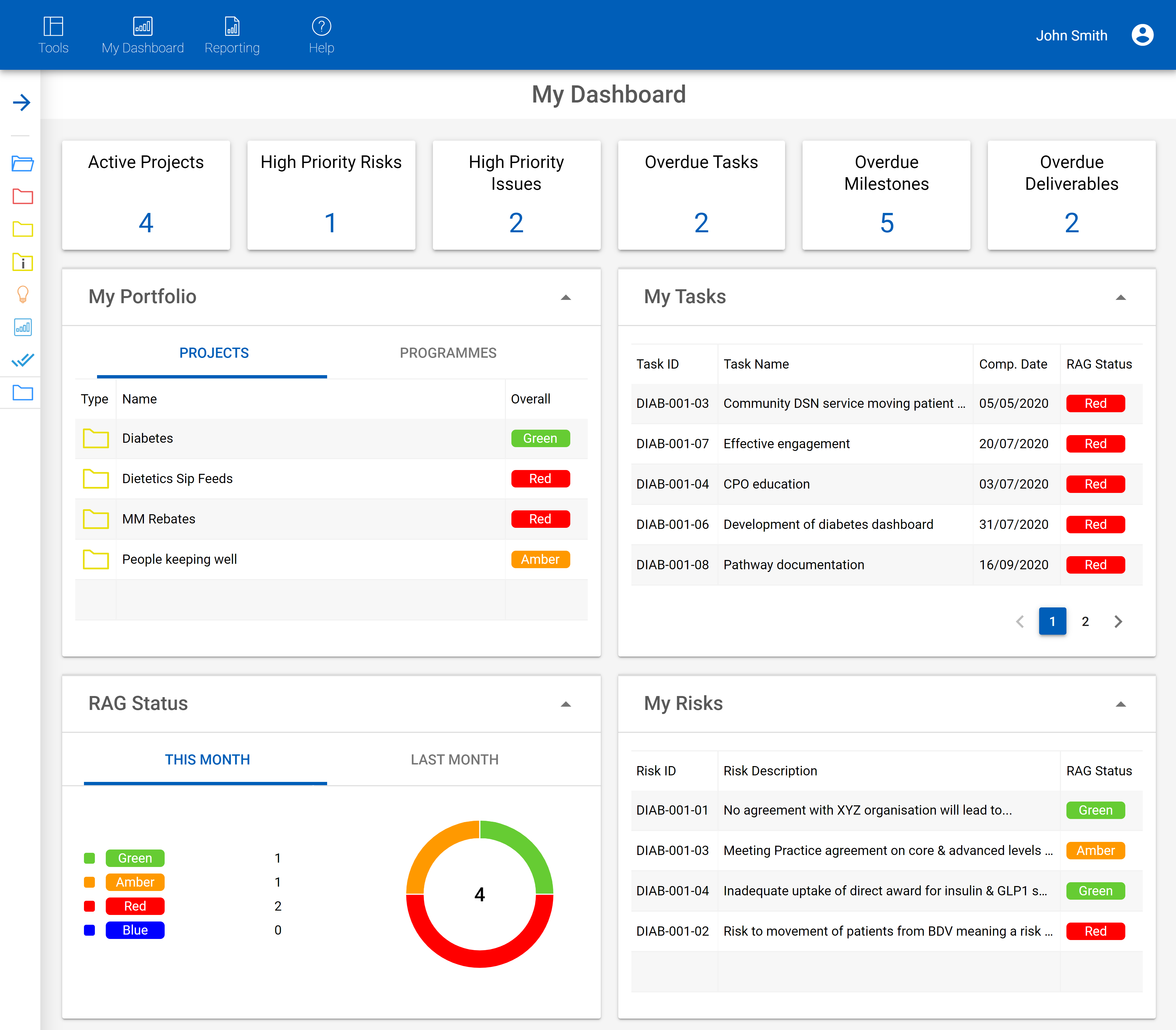Click the amber segment of donut chart

click(x=434, y=848)
